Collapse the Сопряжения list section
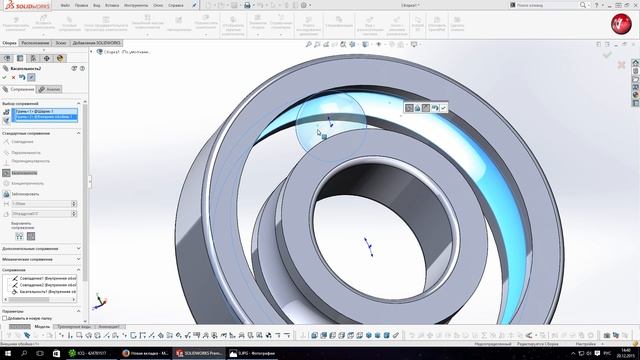 (78, 270)
